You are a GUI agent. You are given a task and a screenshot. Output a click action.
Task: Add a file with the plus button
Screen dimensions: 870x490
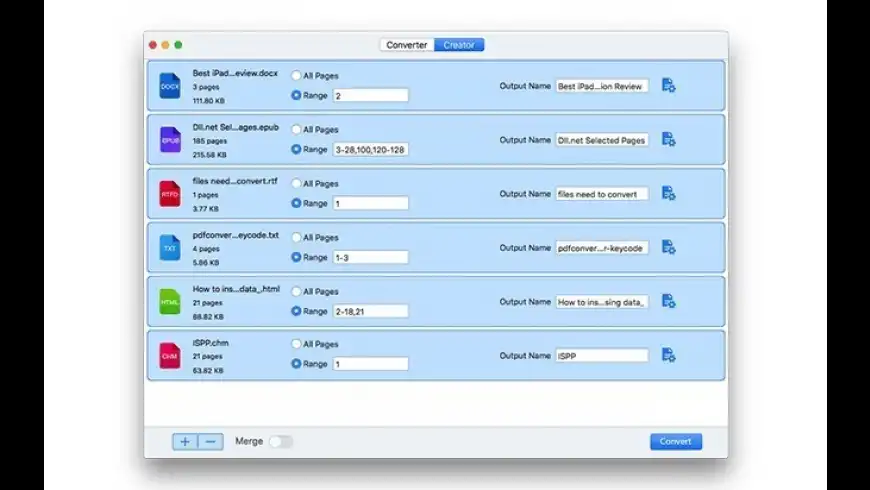185,442
